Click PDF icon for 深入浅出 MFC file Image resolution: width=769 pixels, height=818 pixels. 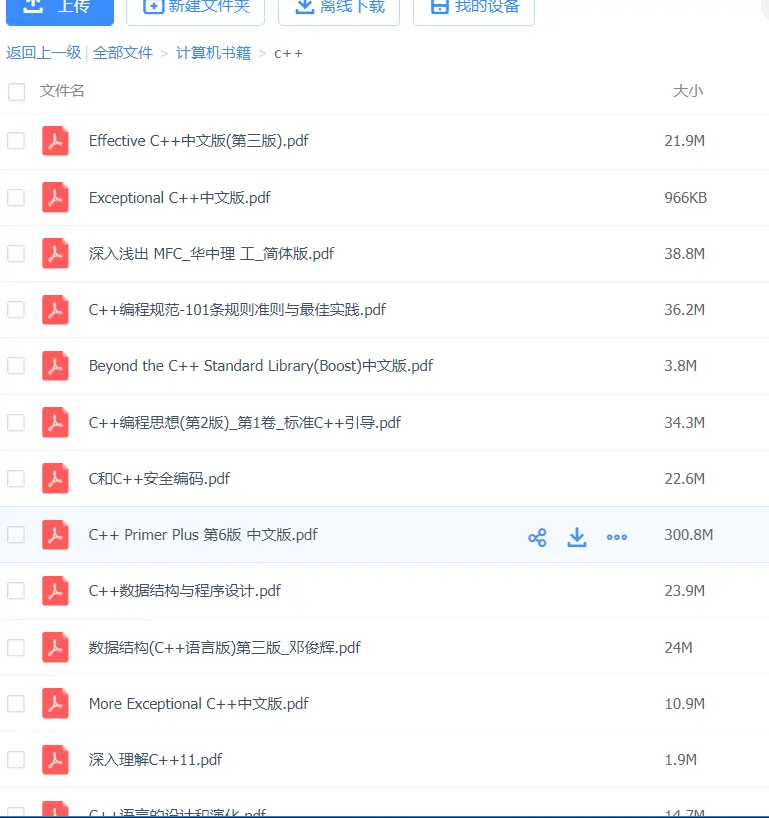coord(55,254)
